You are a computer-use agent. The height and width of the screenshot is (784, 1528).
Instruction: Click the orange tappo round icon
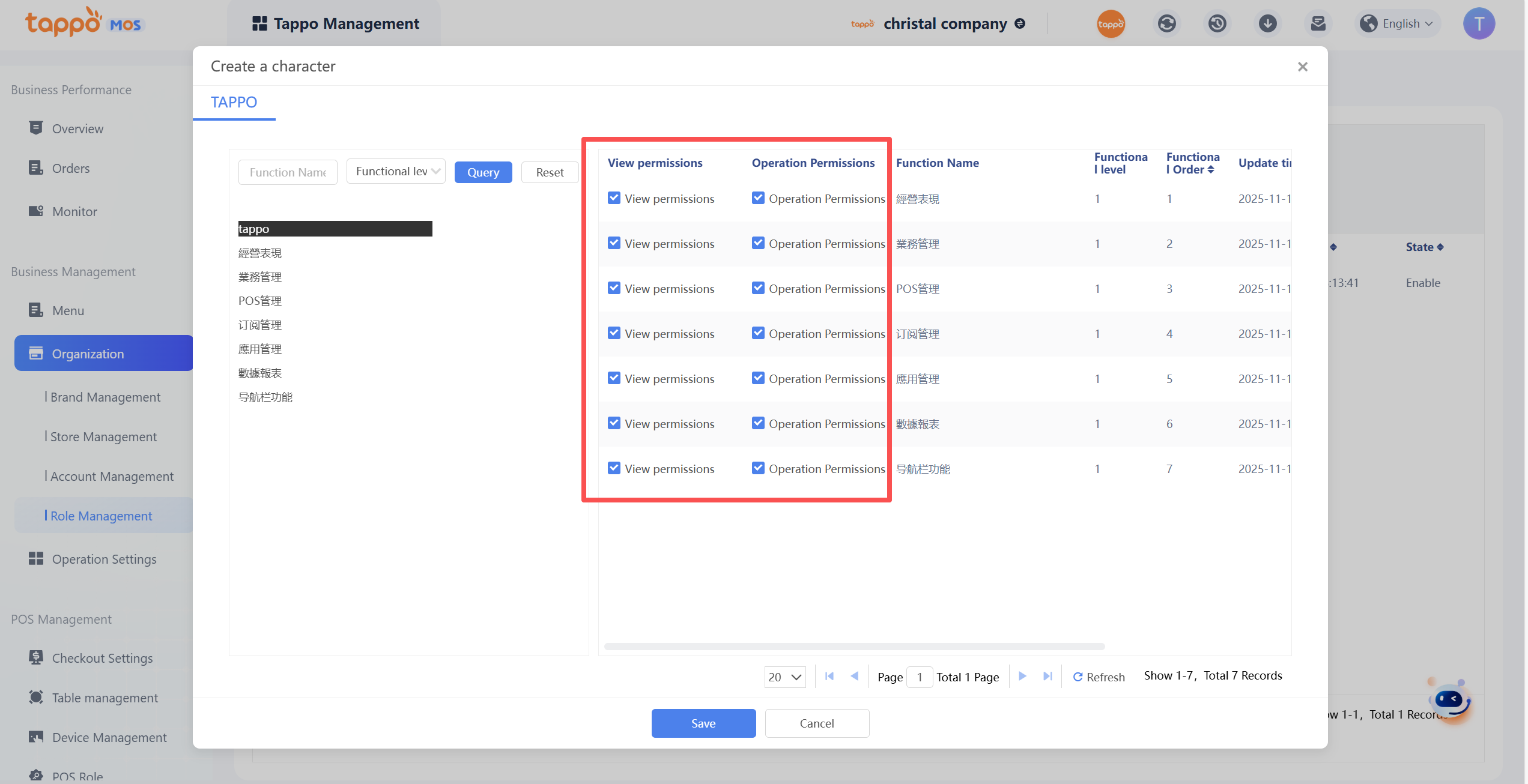[1111, 24]
